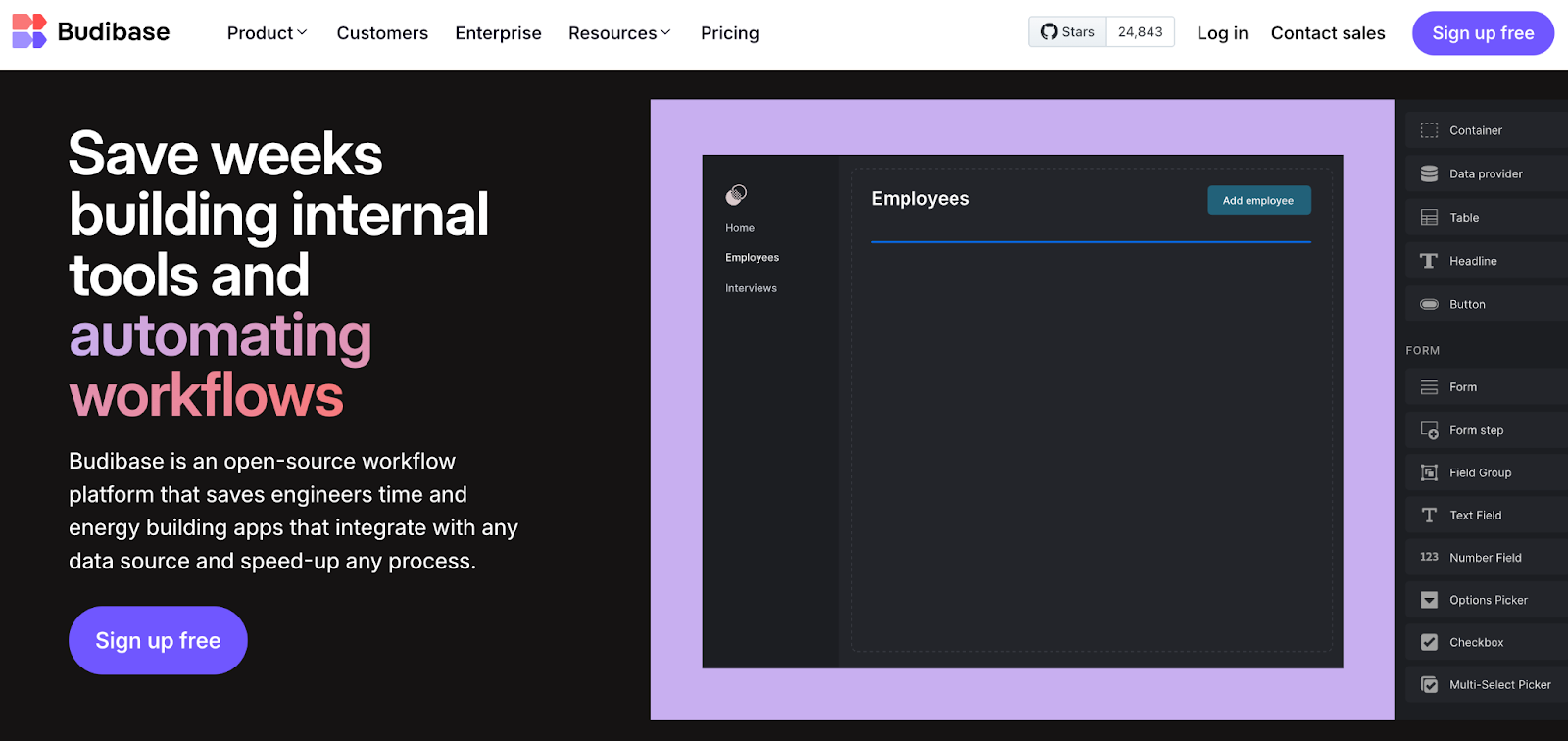
Task: Go to the Customers page
Action: [382, 33]
